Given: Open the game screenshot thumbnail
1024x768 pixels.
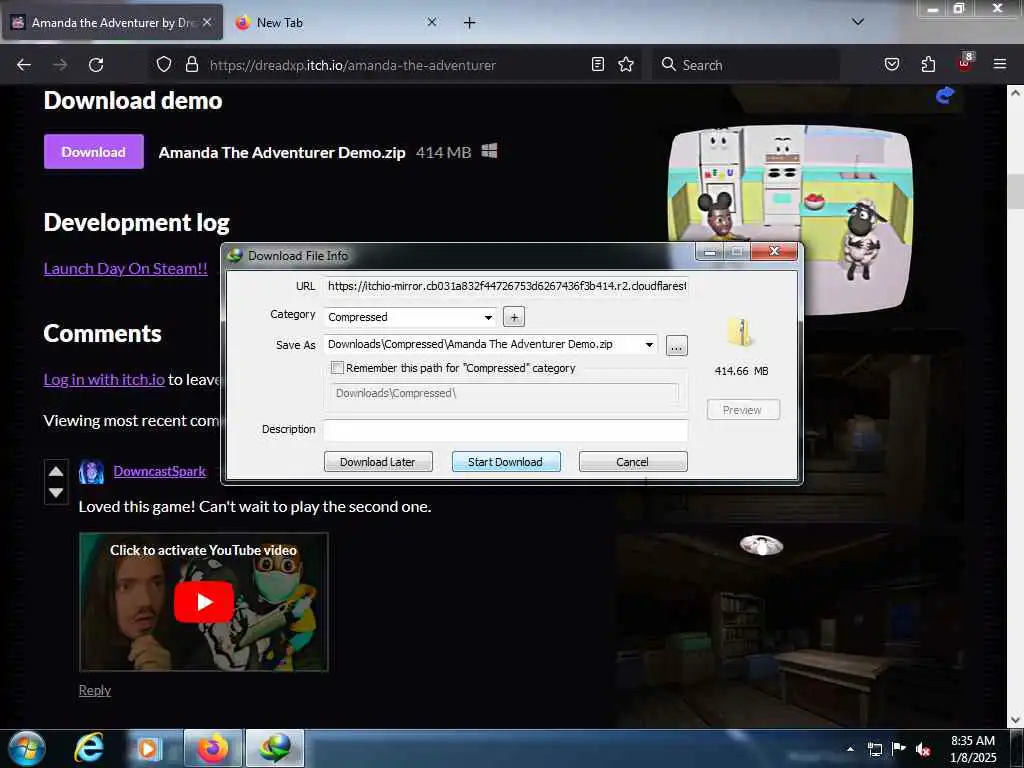Looking at the screenshot, I should click(x=790, y=219).
